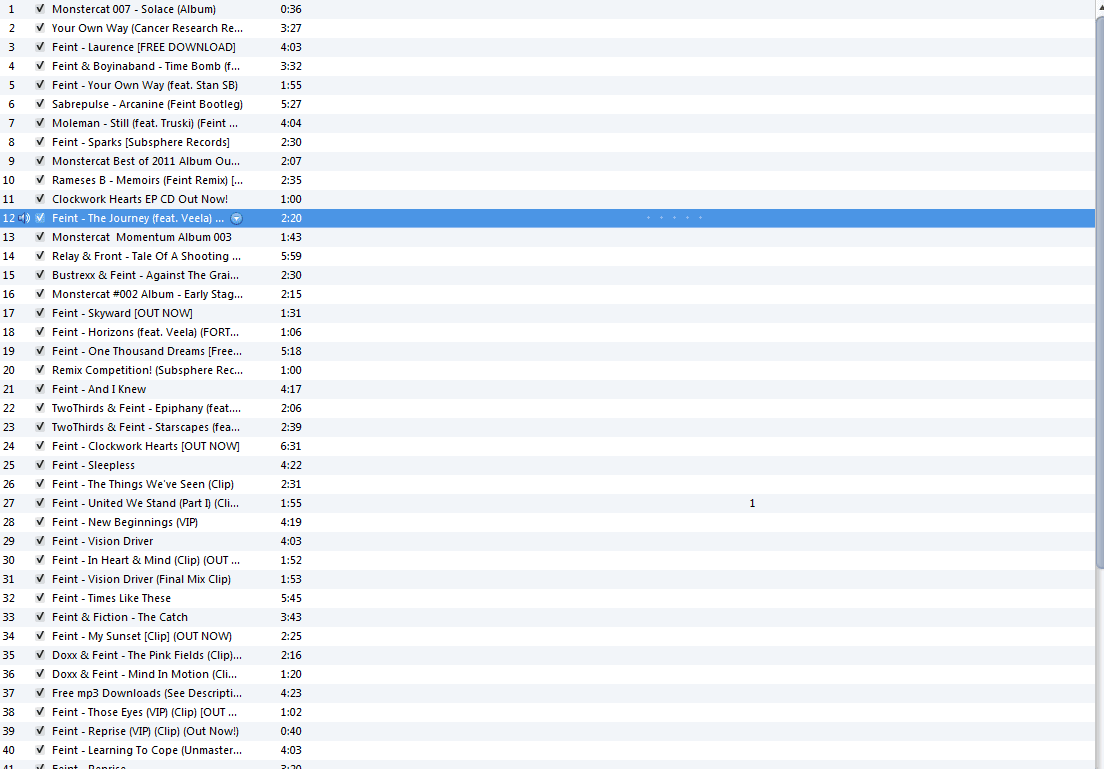Select Feint - Reprise (VIP) (Clip) (Out Now!)

point(145,732)
